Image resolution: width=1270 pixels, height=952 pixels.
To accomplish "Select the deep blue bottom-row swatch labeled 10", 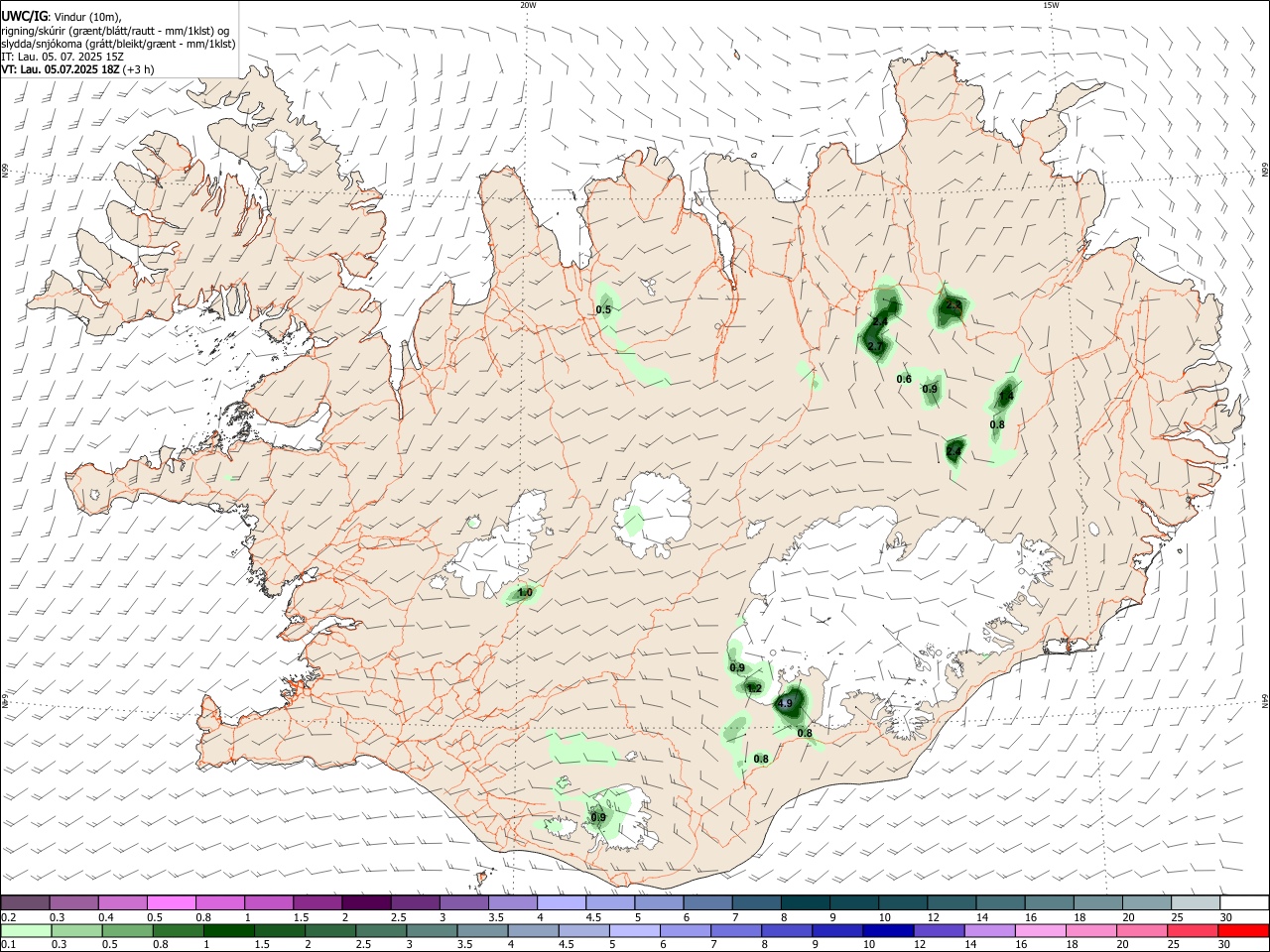I will point(888,931).
